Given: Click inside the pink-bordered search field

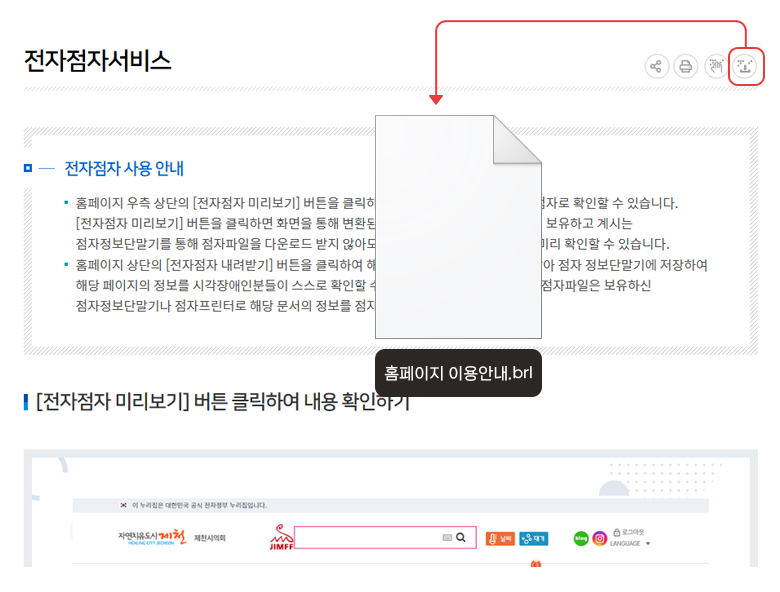Looking at the screenshot, I should click(x=366, y=538).
